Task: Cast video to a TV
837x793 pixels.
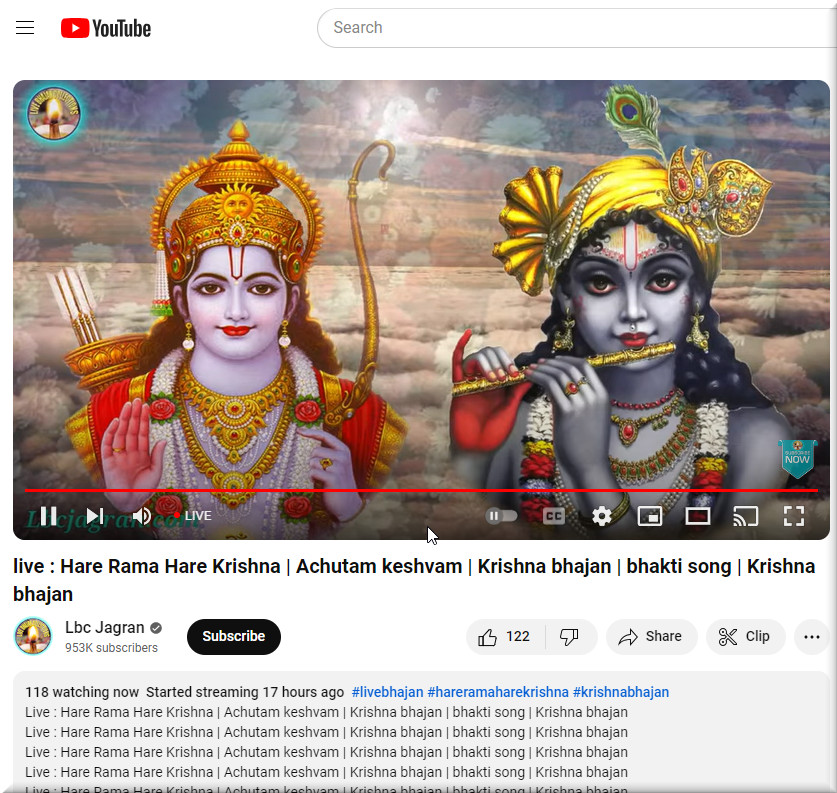Action: point(745,516)
